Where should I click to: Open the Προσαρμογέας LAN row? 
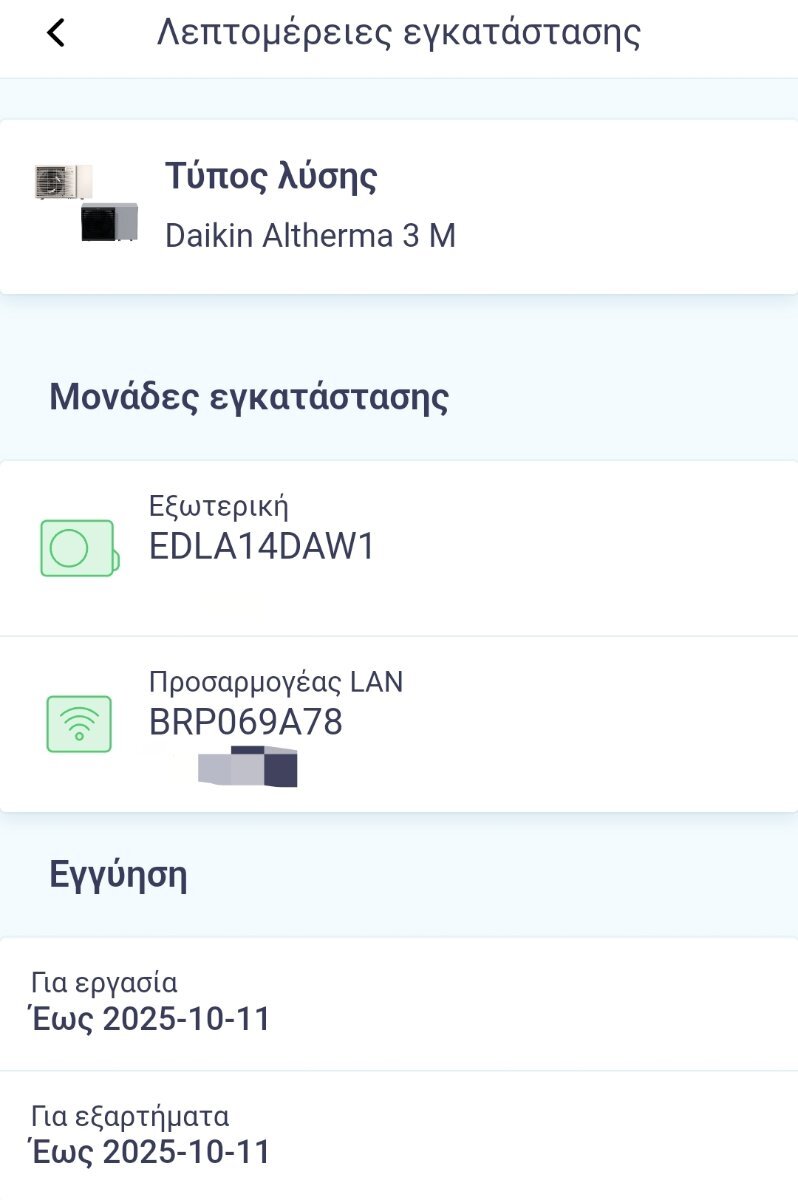[399, 724]
